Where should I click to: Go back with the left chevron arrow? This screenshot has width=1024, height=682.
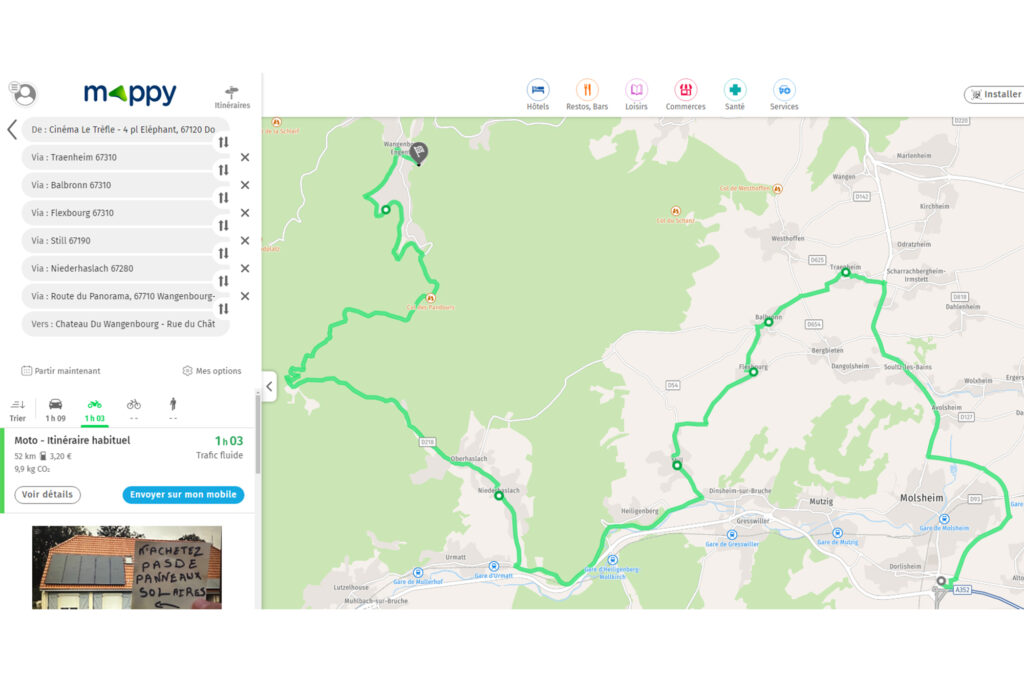pyautogui.click(x=12, y=129)
